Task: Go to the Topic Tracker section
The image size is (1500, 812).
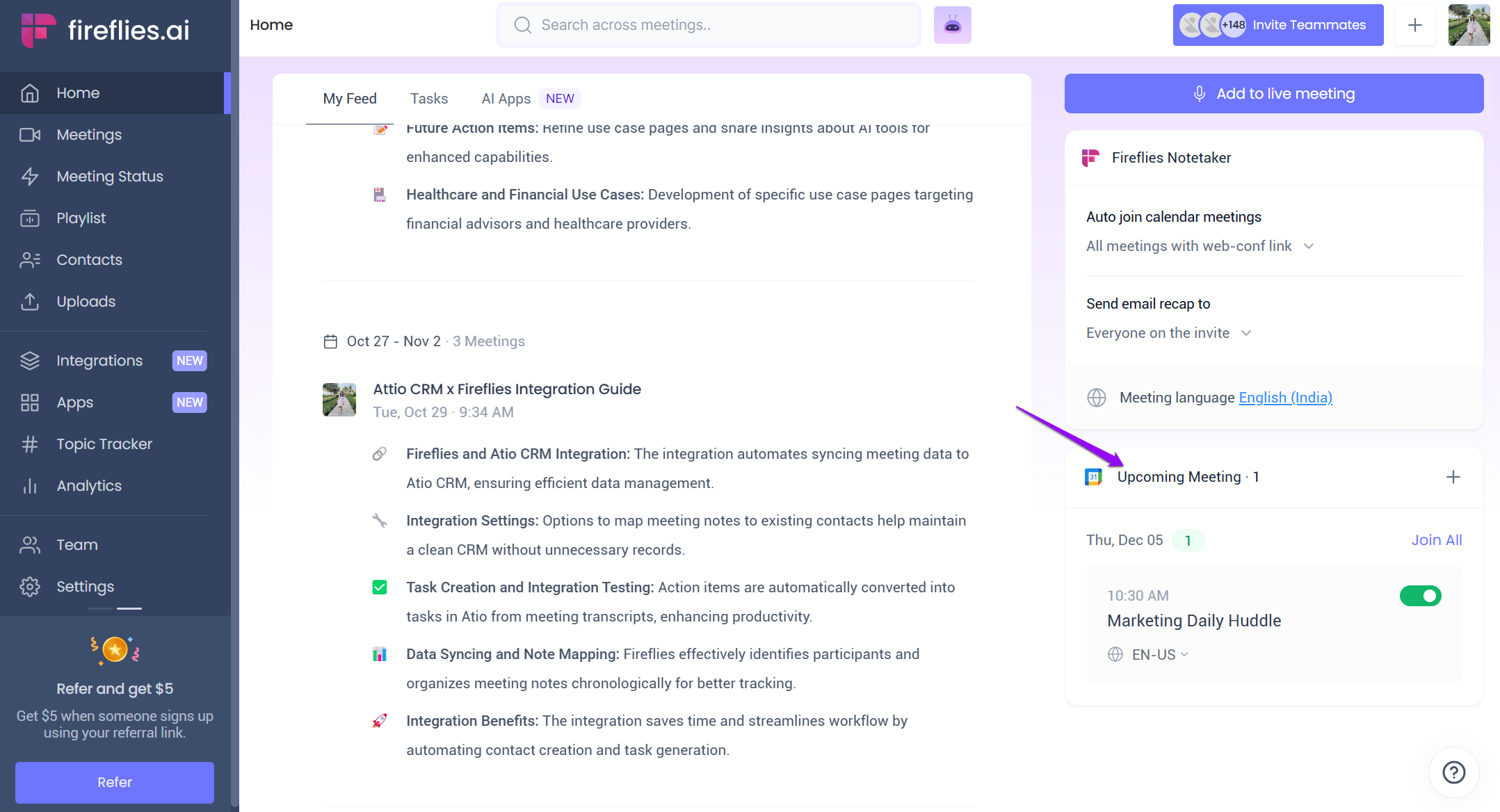Action: coord(104,444)
